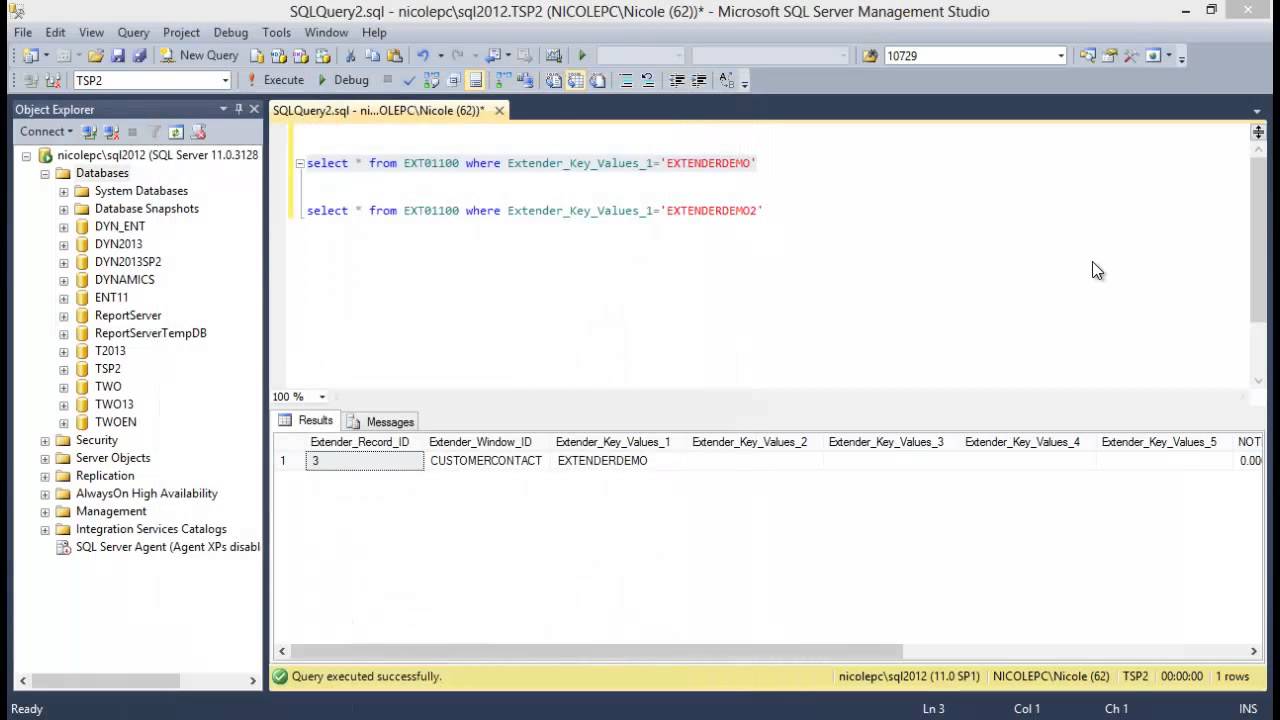Open the Connect dropdown in Object Explorer
Screen dimensions: 1280x720
46,132
